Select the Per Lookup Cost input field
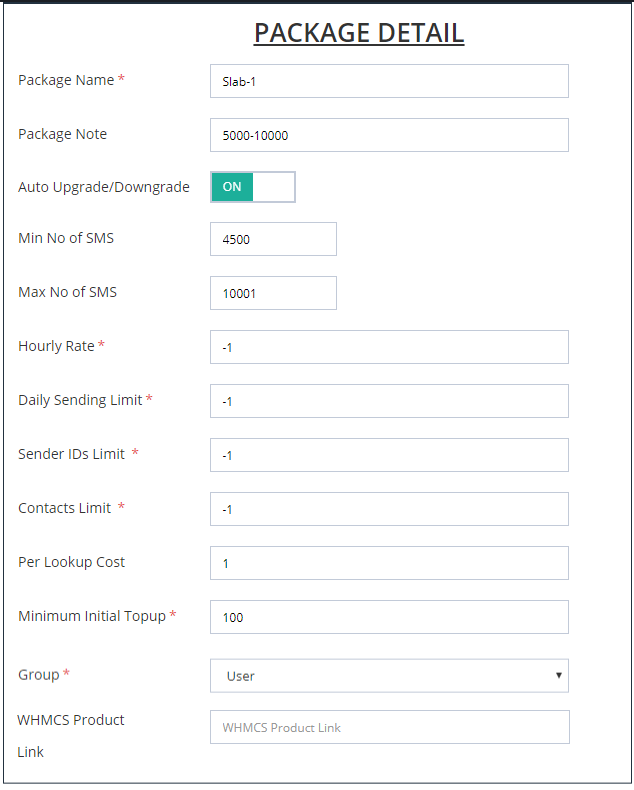Screen dimensions: 634x790 click(x=389, y=563)
